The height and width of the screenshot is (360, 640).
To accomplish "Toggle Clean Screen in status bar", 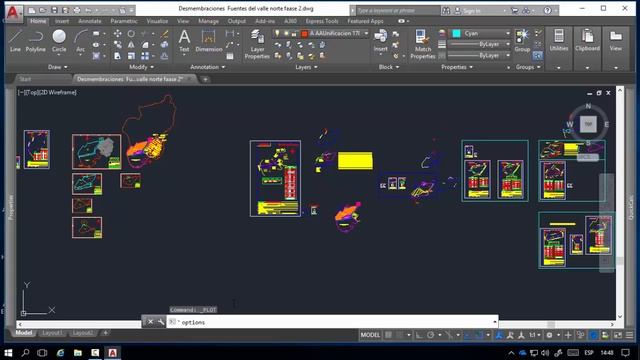I will pos(618,335).
